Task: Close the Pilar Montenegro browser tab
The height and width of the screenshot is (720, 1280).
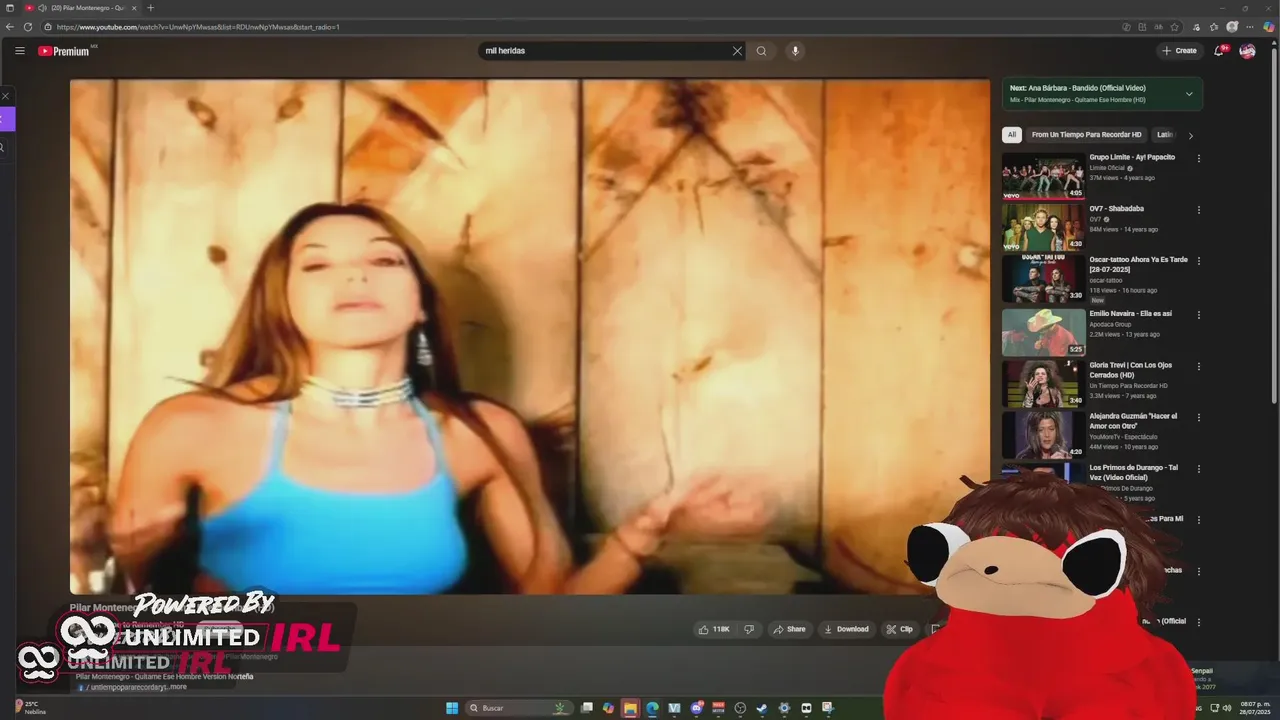Action: (134, 8)
